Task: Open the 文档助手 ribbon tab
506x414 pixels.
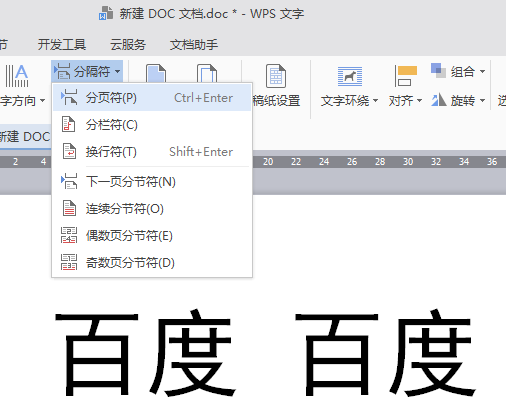Action: [194, 45]
